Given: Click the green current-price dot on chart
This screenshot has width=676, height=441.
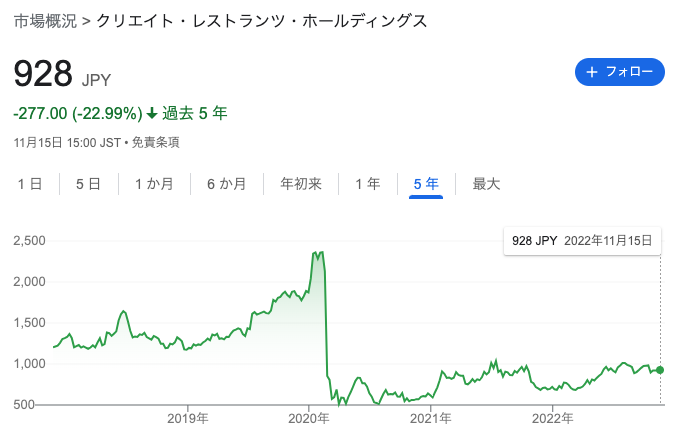Looking at the screenshot, I should 660,370.
